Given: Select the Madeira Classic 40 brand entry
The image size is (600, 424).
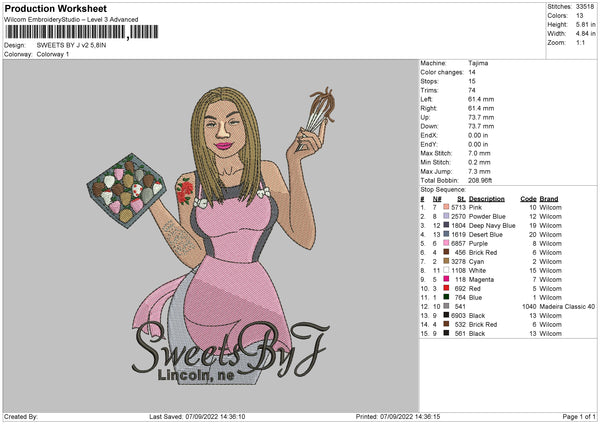Looking at the screenshot, I should point(567,307).
